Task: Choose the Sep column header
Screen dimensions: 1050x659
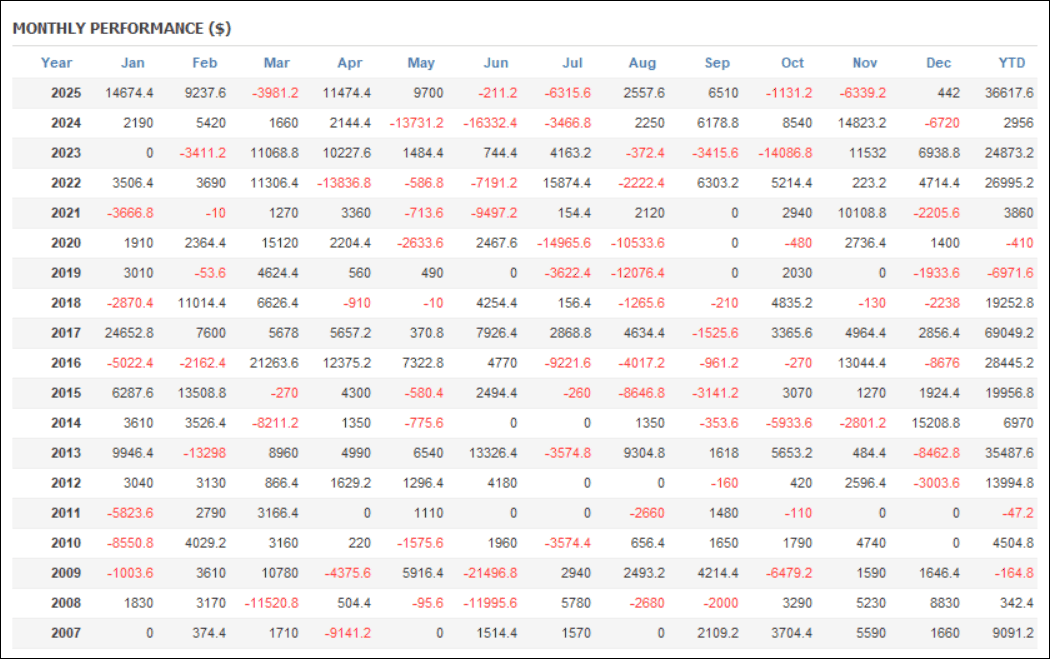Action: click(x=717, y=63)
